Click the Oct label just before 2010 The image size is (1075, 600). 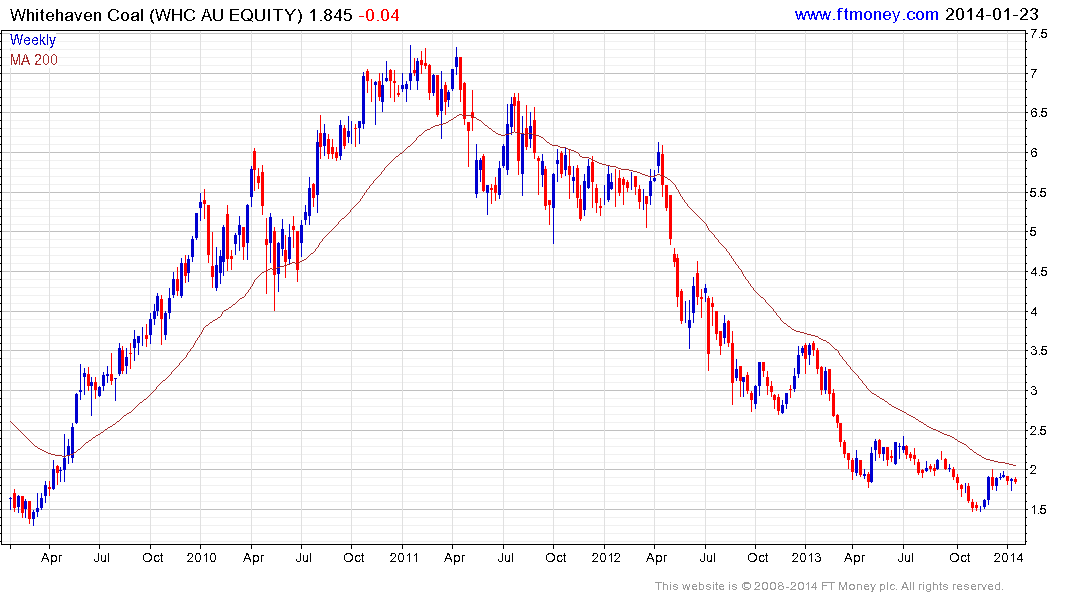(153, 557)
